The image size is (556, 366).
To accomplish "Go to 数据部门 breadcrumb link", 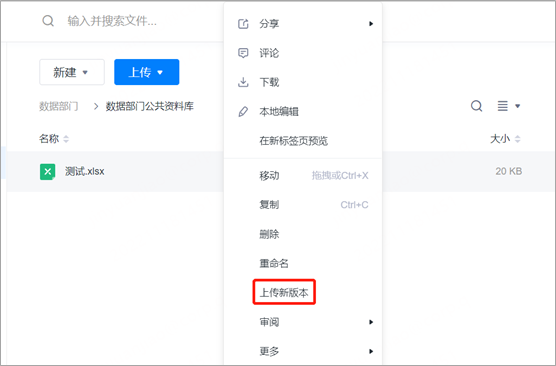I will coord(59,106).
